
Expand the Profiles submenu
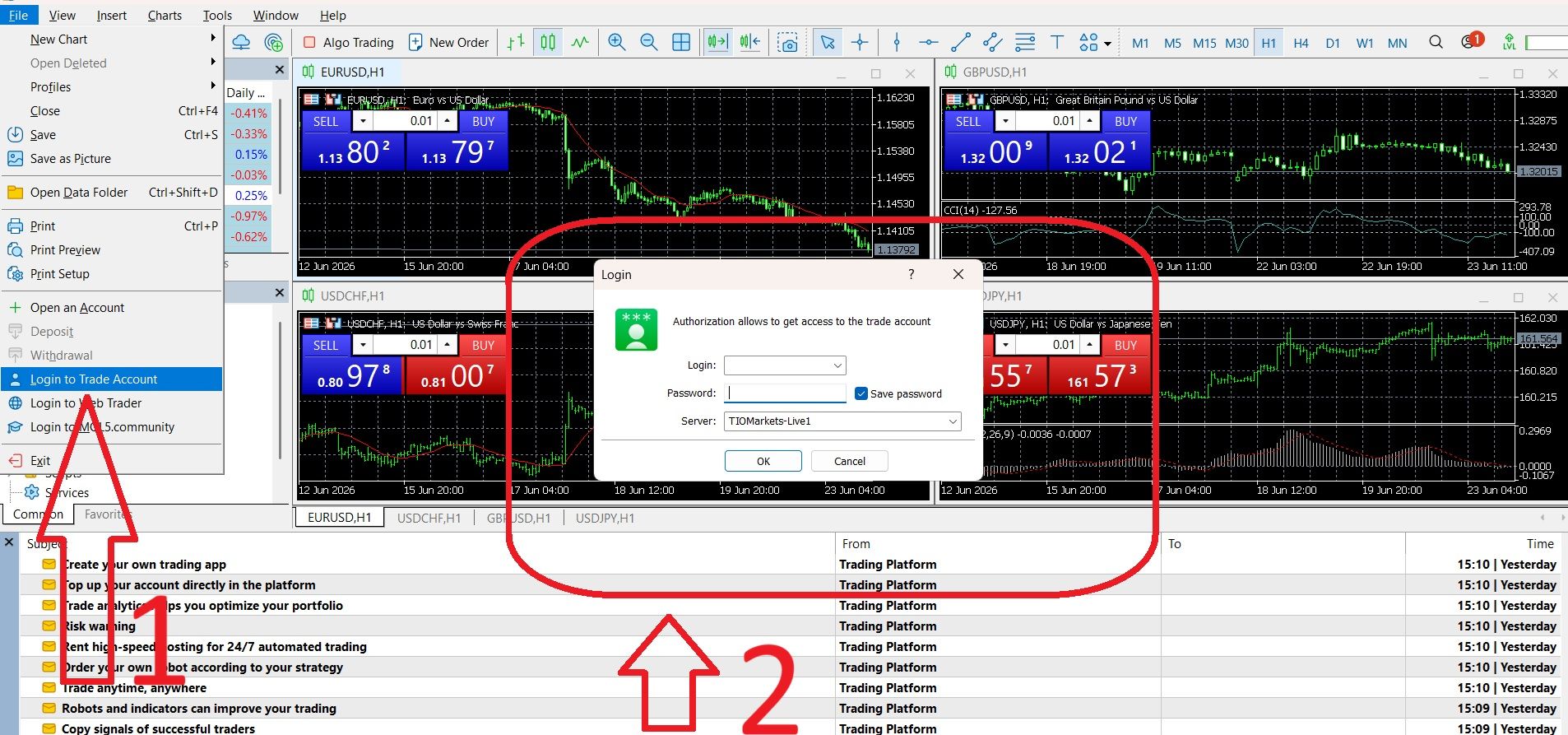(x=112, y=86)
